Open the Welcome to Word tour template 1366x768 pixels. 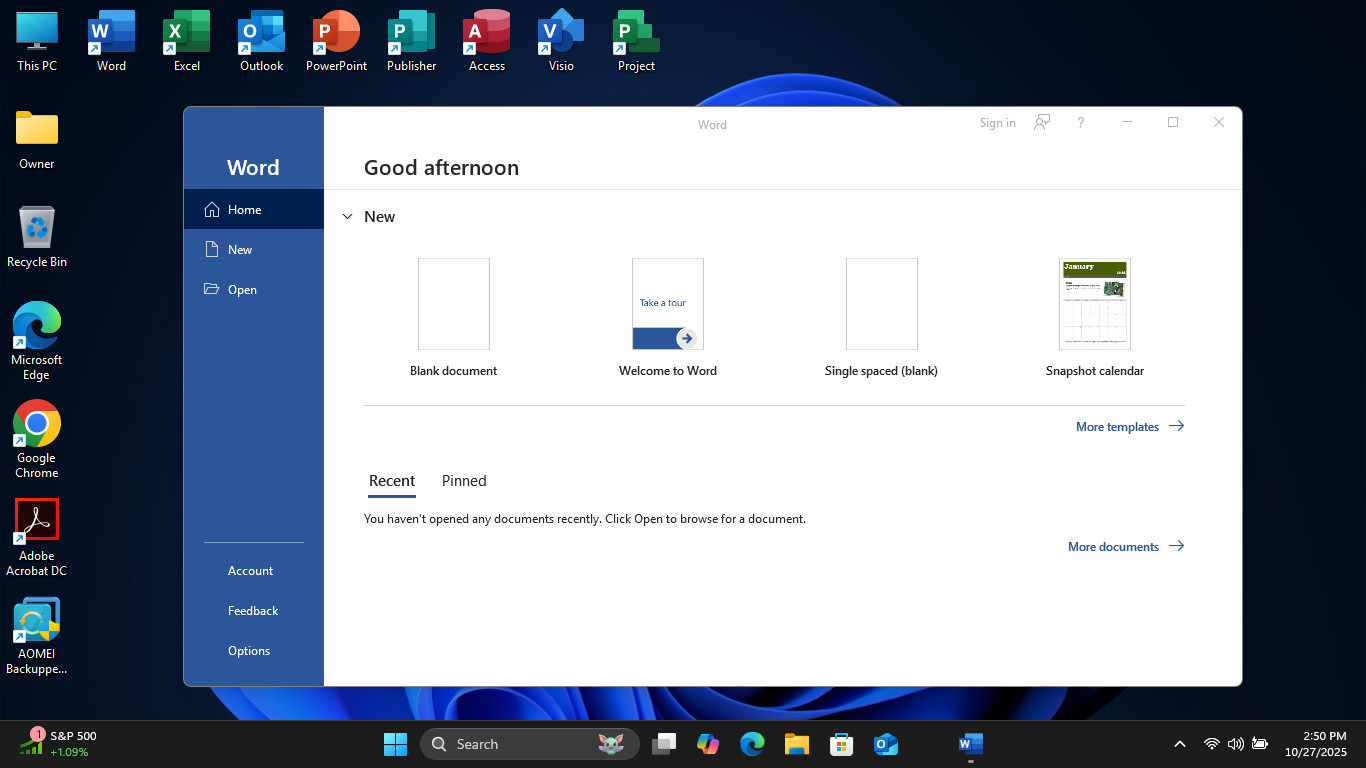tap(668, 317)
